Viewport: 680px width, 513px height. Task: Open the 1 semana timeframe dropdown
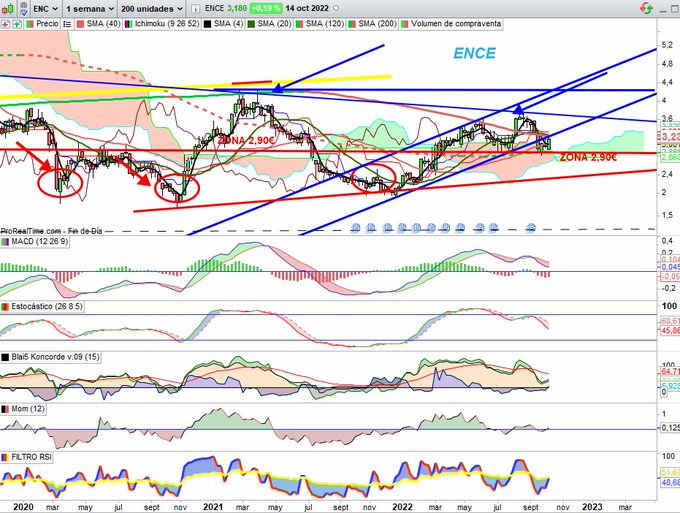coord(90,8)
